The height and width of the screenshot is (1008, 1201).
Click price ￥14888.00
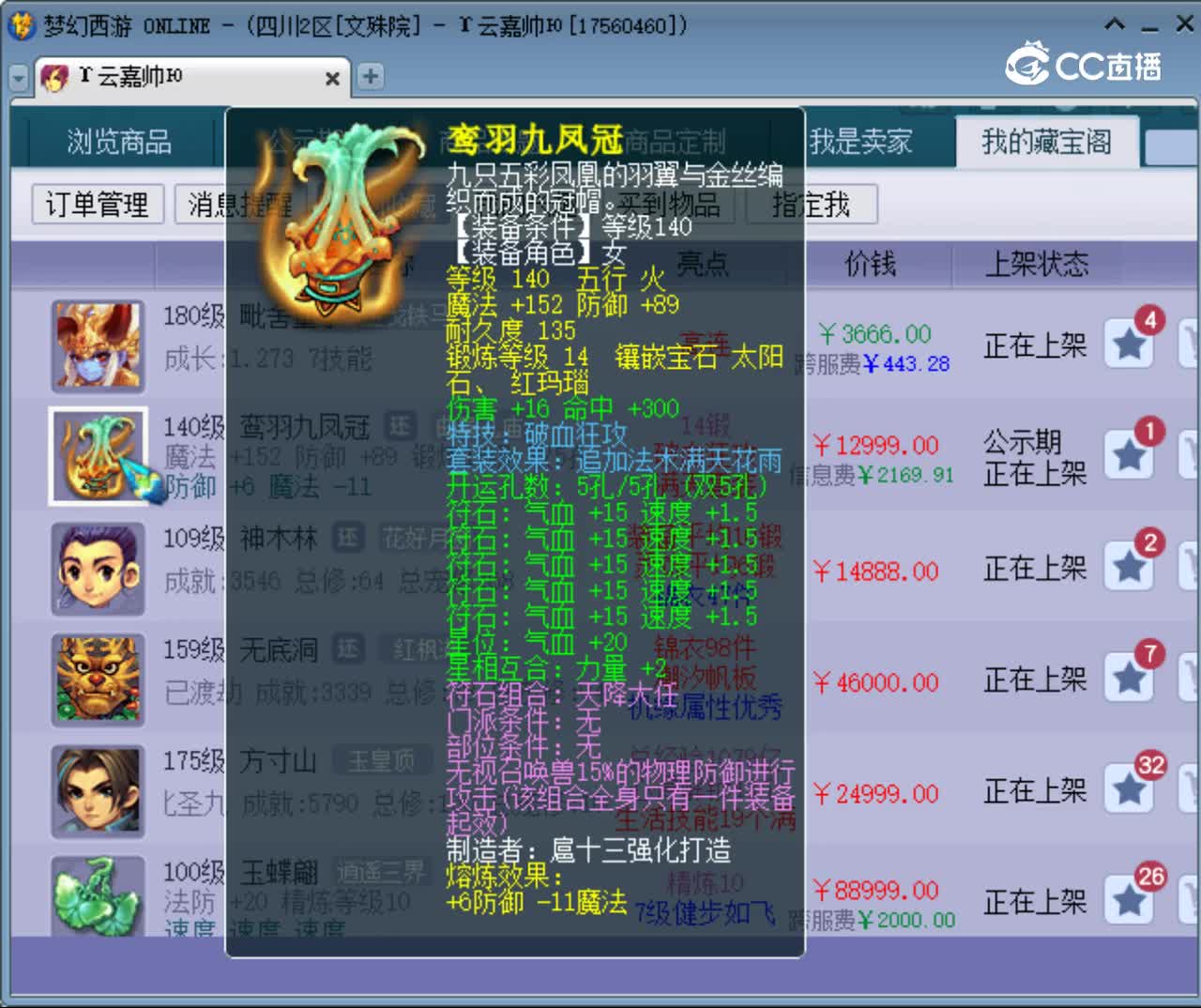[x=875, y=572]
